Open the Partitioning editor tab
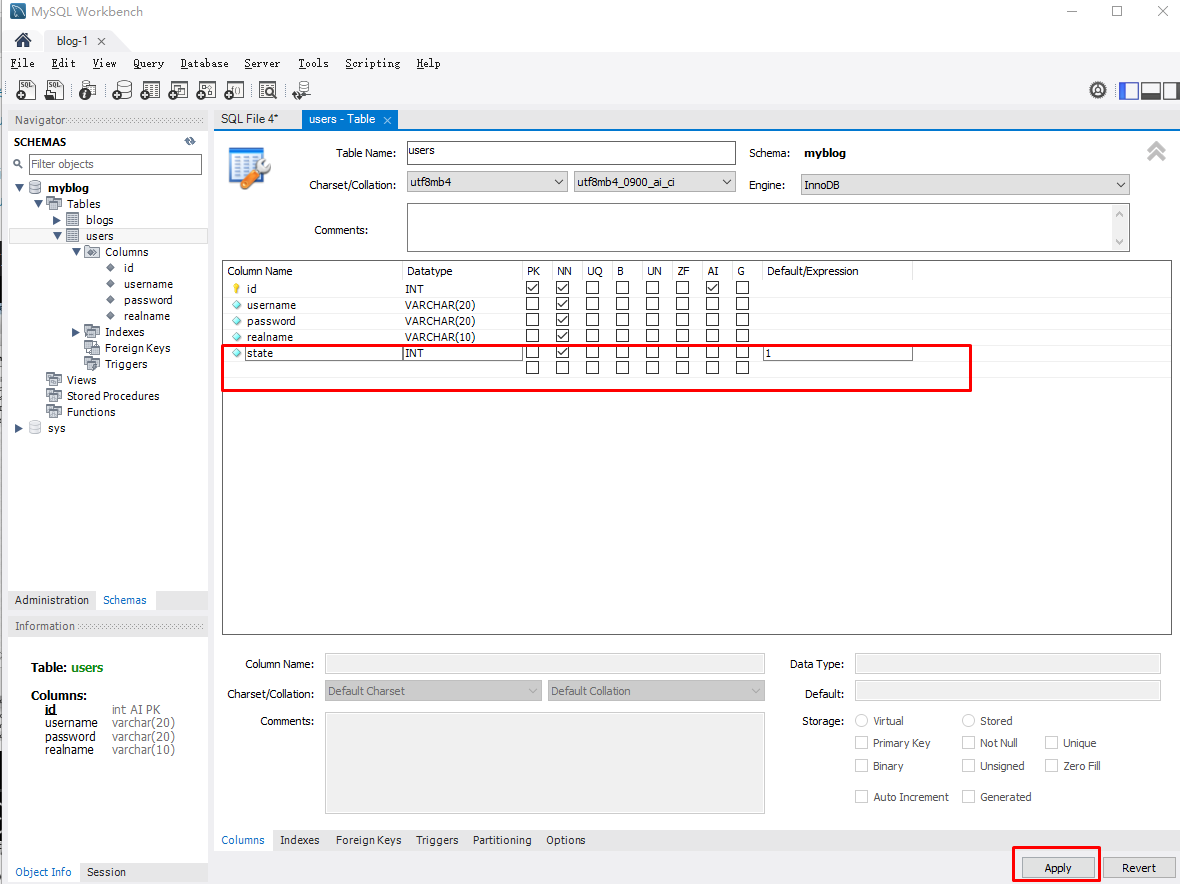 click(x=502, y=840)
